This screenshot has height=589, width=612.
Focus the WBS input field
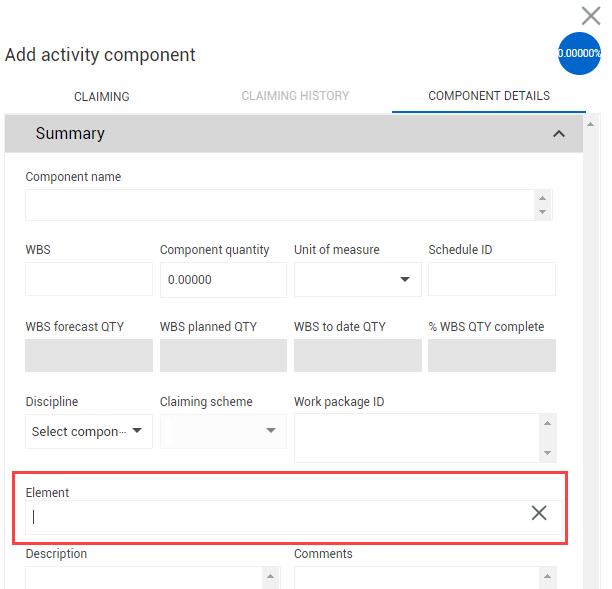pyautogui.click(x=88, y=280)
